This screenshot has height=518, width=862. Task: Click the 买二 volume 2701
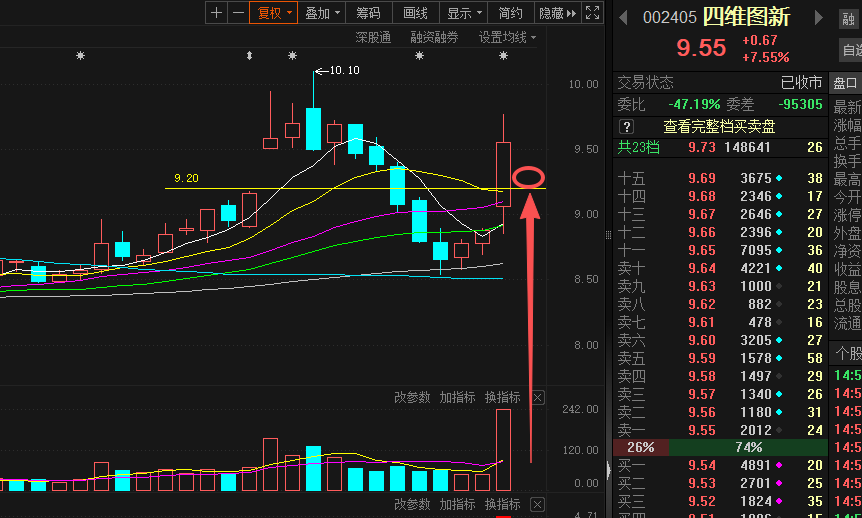755,483
